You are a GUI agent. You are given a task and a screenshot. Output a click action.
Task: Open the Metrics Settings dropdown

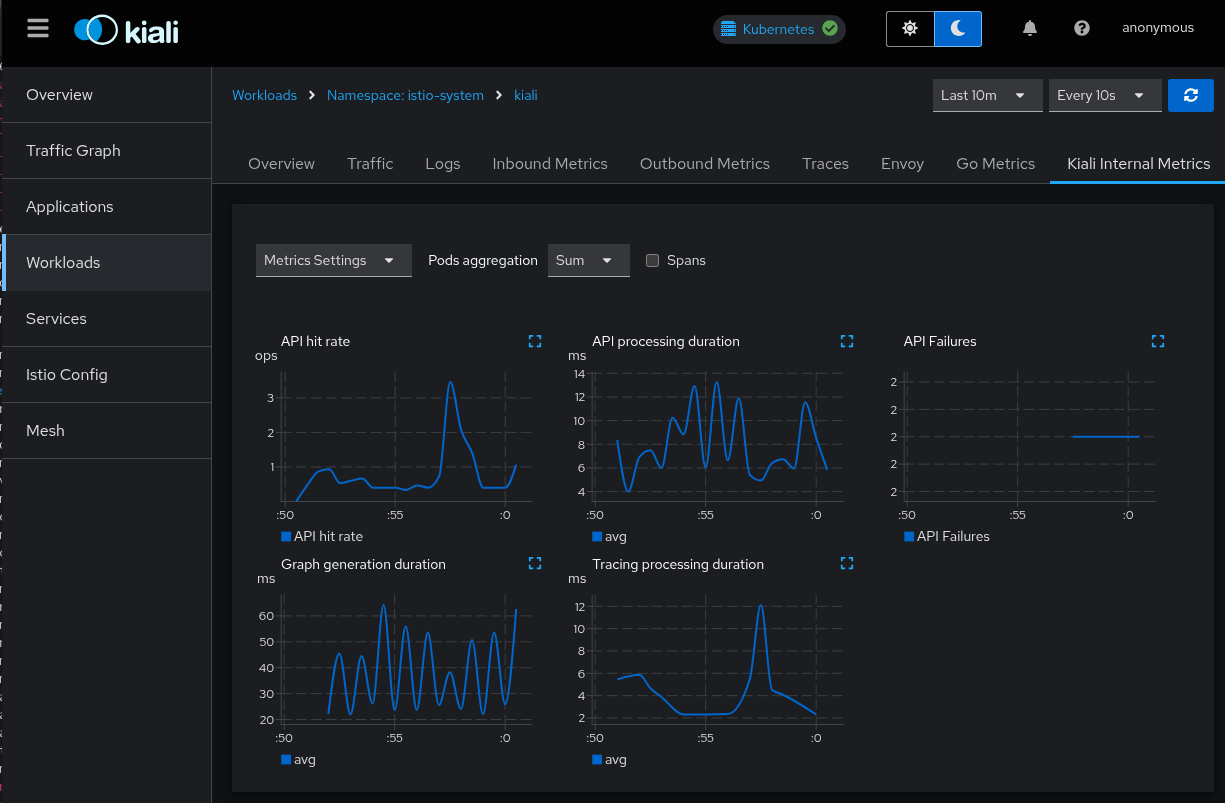coord(333,260)
